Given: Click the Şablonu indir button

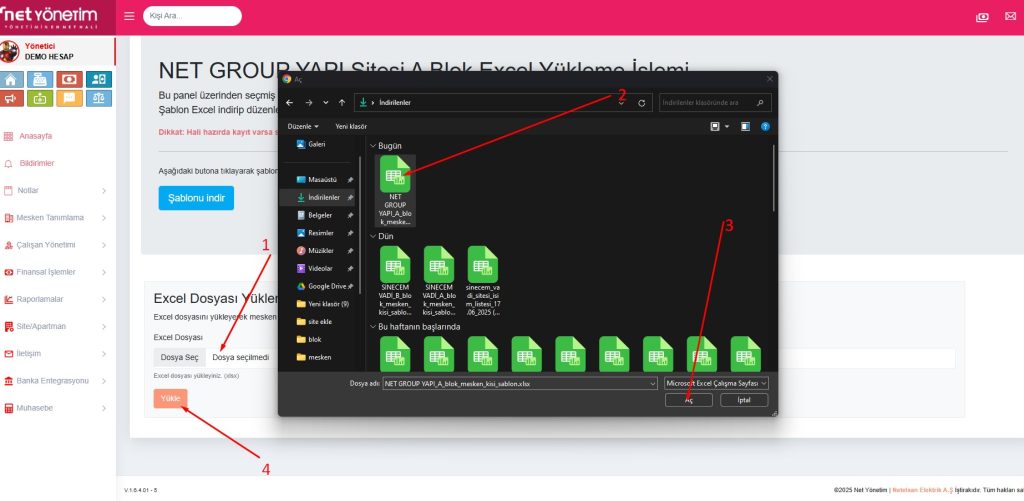Looking at the screenshot, I should click(x=195, y=197).
